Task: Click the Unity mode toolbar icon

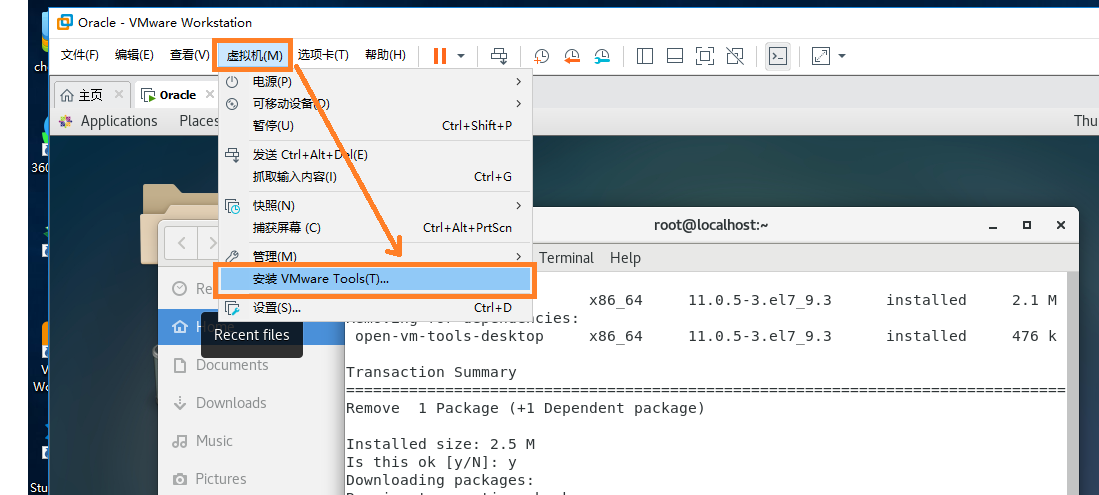Action: [735, 56]
